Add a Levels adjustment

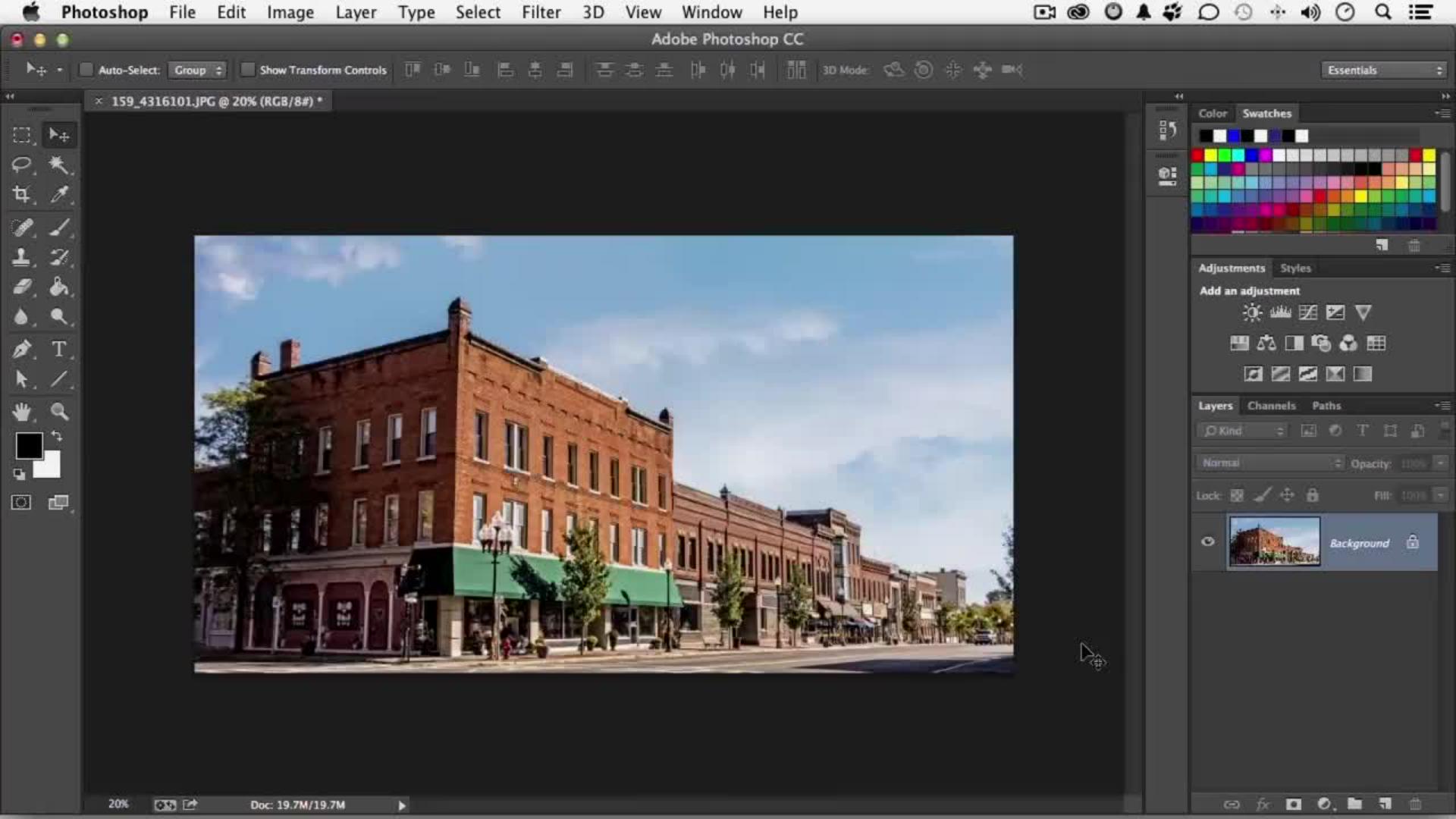1280,312
